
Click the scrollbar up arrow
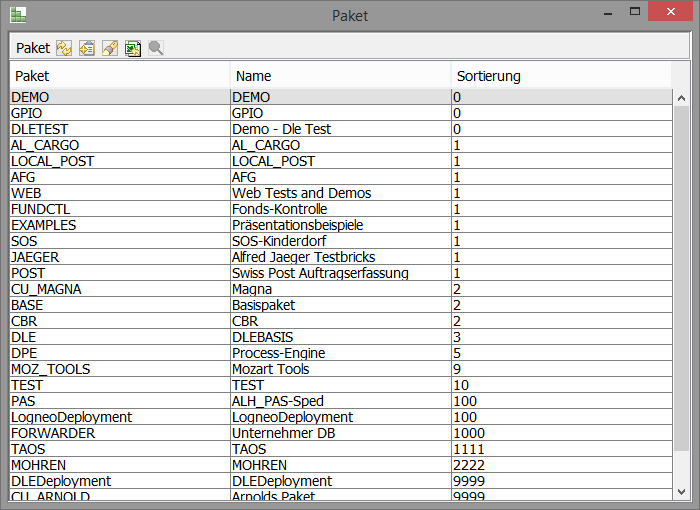click(x=681, y=98)
